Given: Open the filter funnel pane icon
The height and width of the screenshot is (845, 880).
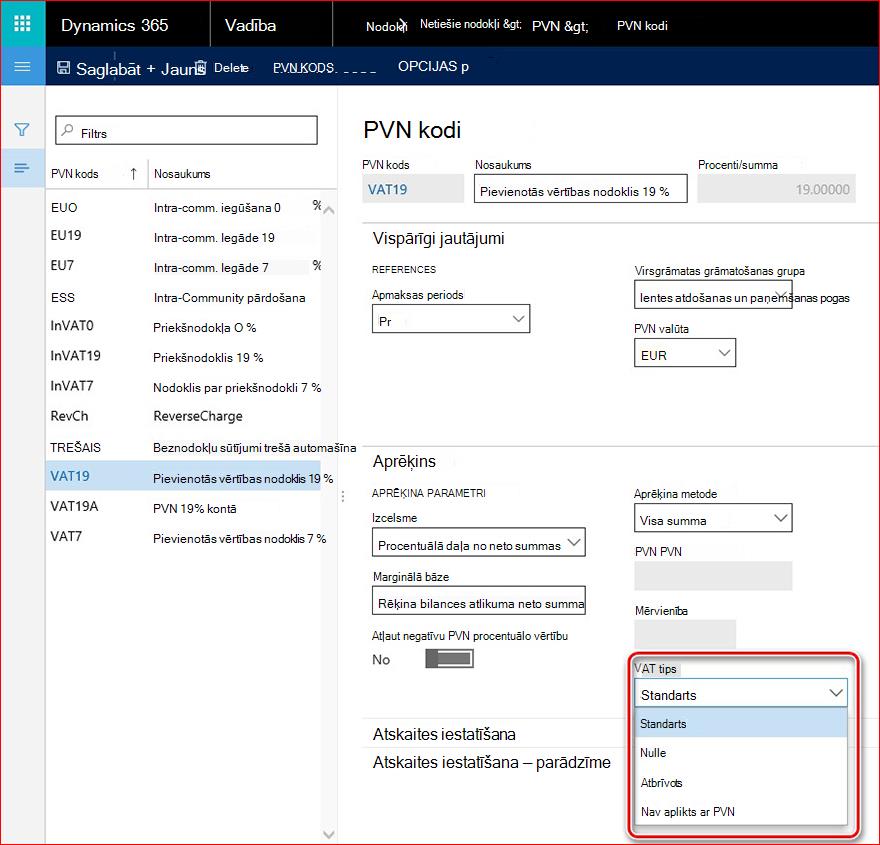Looking at the screenshot, I should click(x=22, y=130).
